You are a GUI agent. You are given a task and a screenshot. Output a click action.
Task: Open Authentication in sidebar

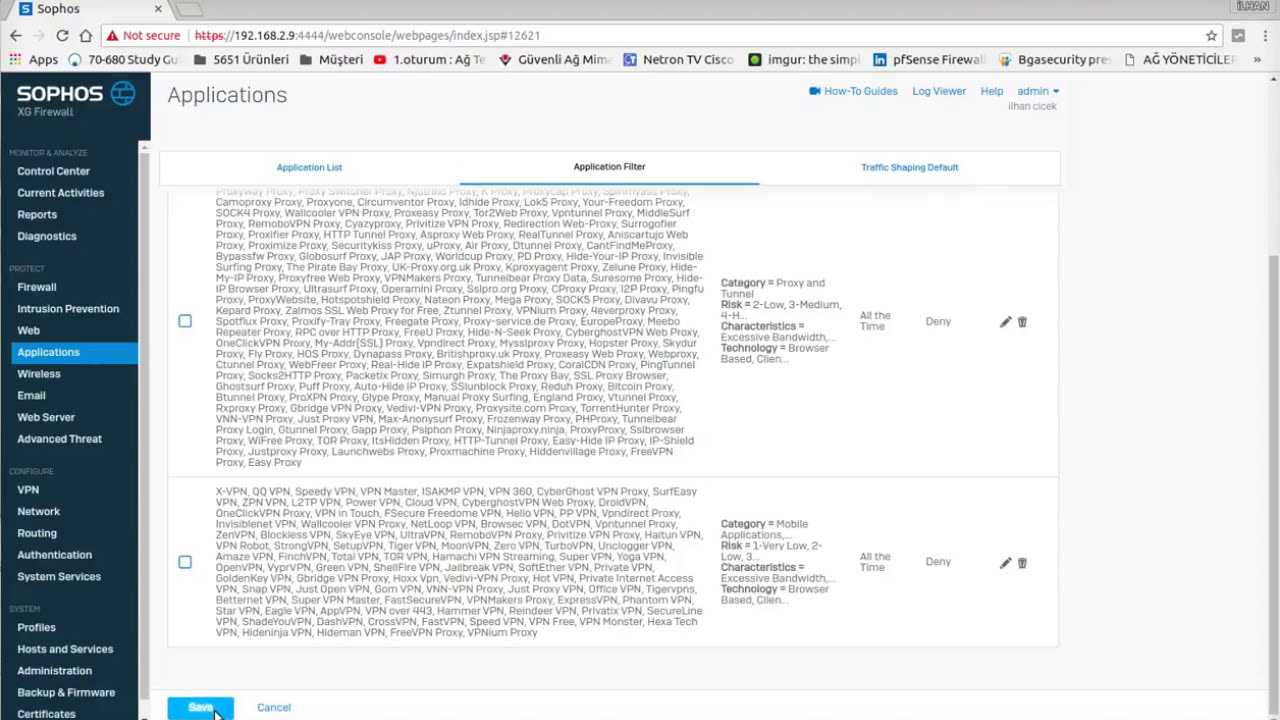(54, 555)
